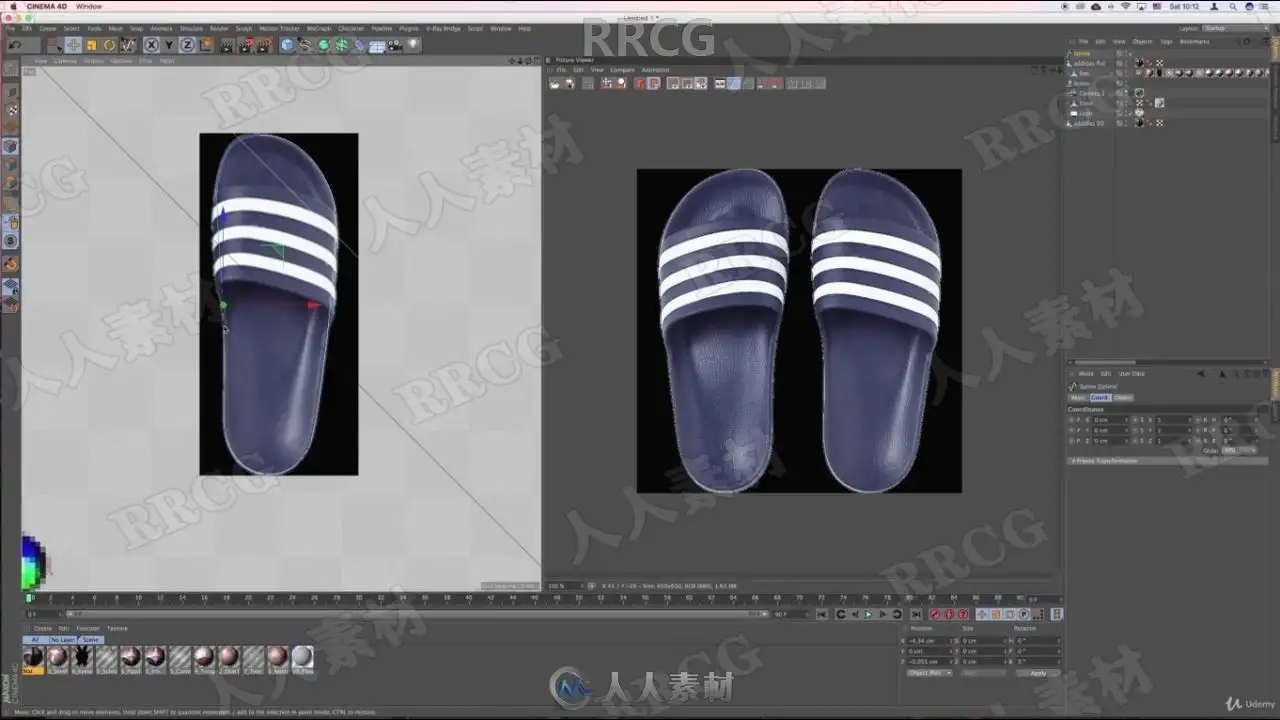This screenshot has height=720, width=1280.
Task: Open Object Manager Bookmarks menu
Action: point(1194,42)
